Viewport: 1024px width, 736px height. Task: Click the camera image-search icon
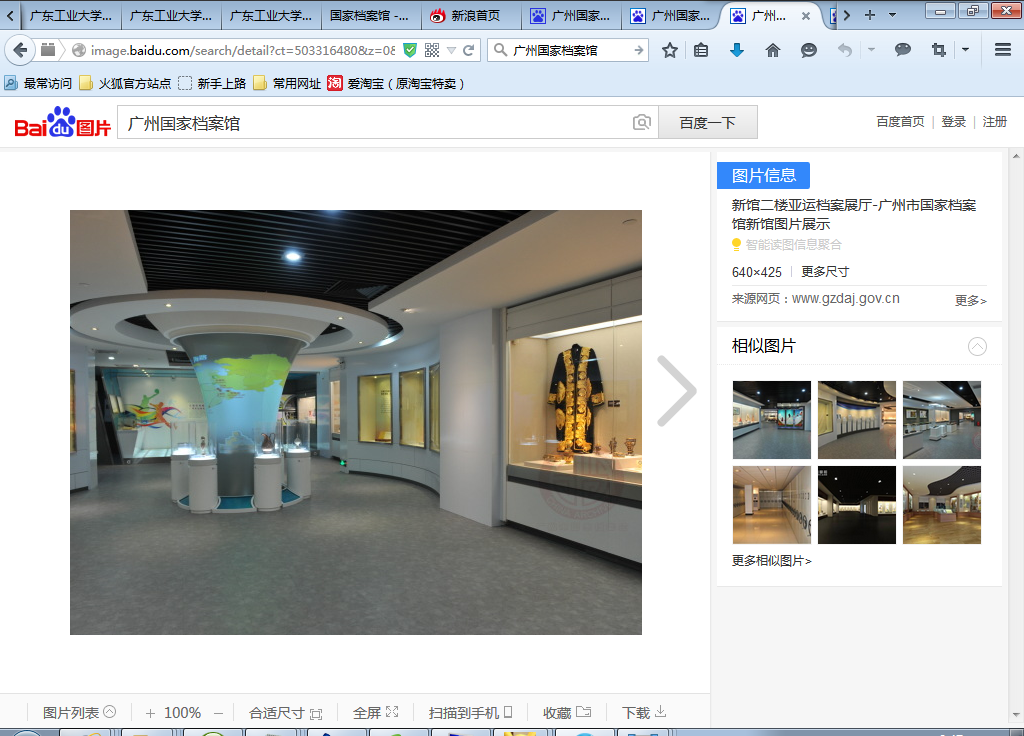642,123
